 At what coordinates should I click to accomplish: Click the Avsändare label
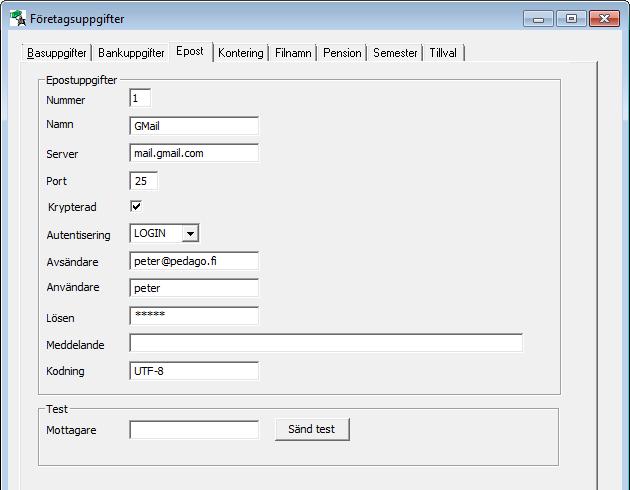pos(72,262)
